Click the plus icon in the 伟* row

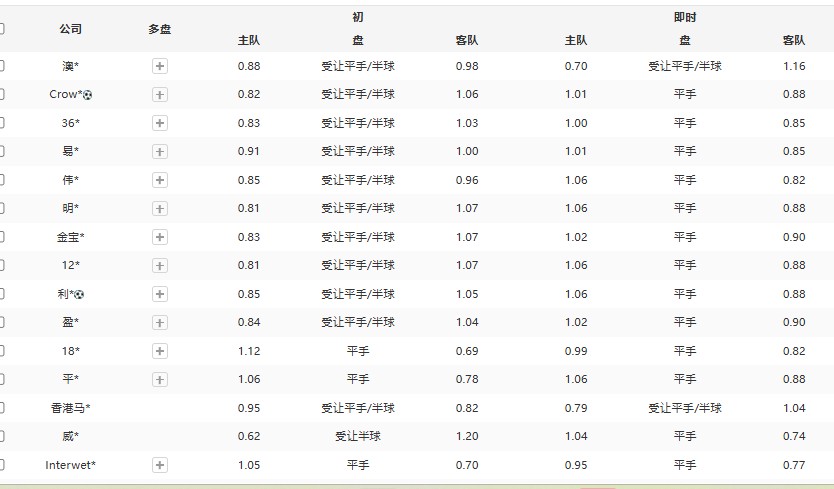(x=160, y=180)
